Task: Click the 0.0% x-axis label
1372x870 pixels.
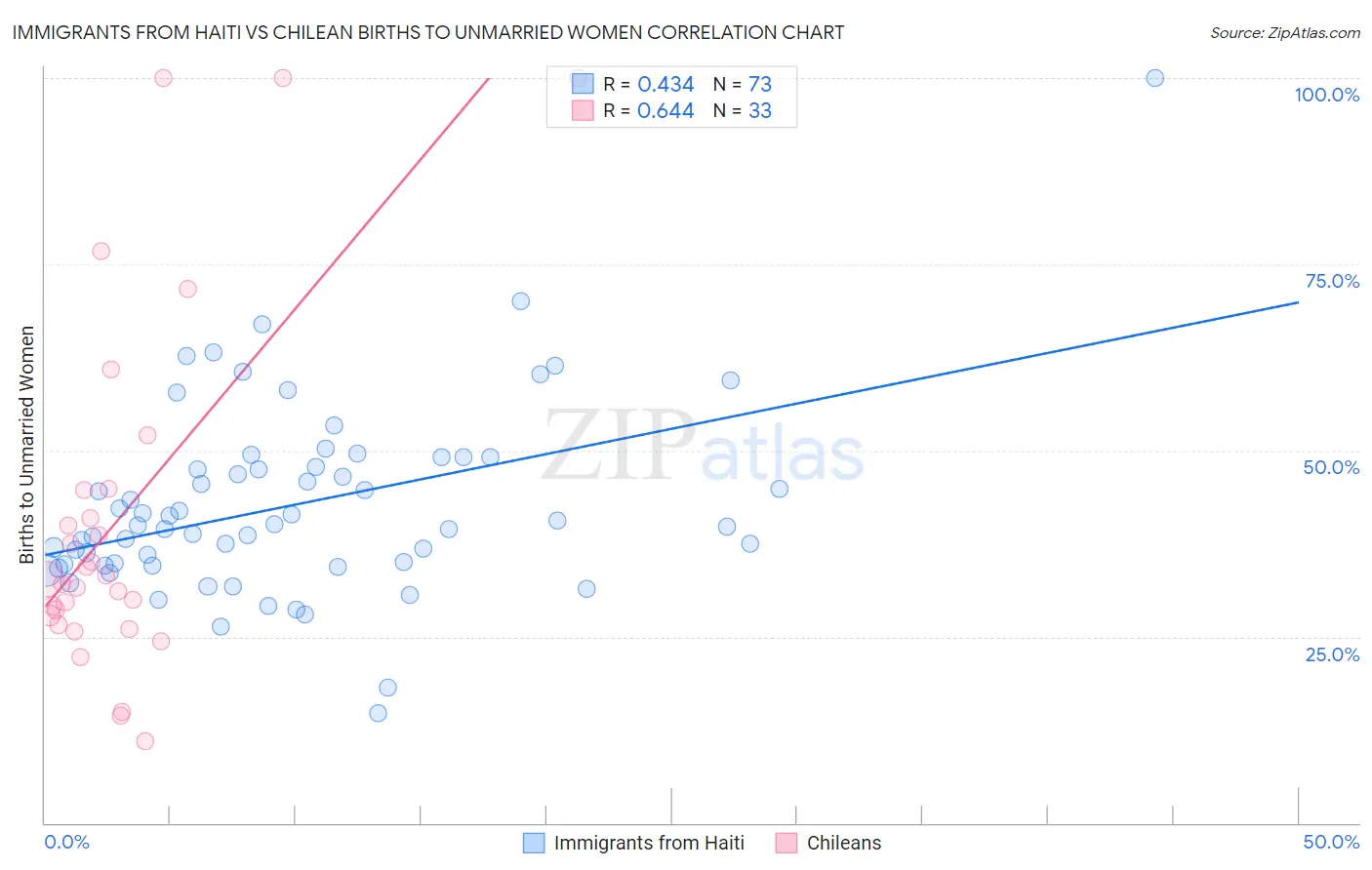Action: tap(66, 842)
